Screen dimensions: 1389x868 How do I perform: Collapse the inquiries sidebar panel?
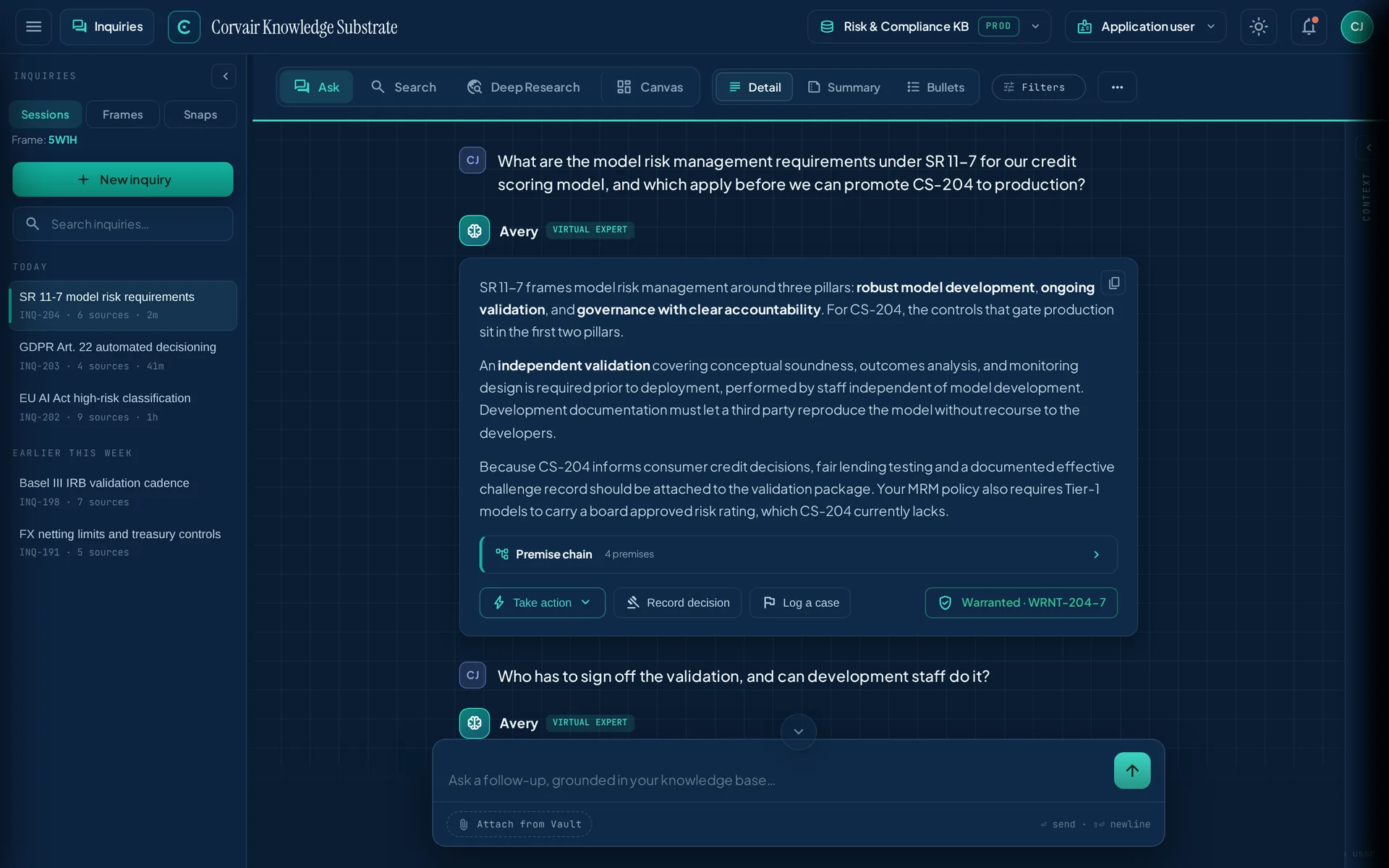click(224, 76)
